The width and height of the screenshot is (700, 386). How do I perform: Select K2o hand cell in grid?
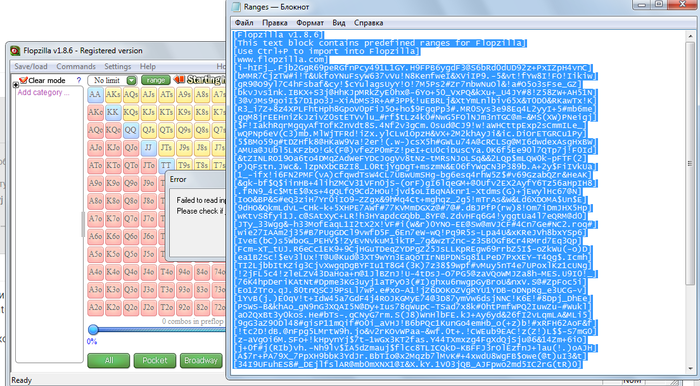click(113, 307)
